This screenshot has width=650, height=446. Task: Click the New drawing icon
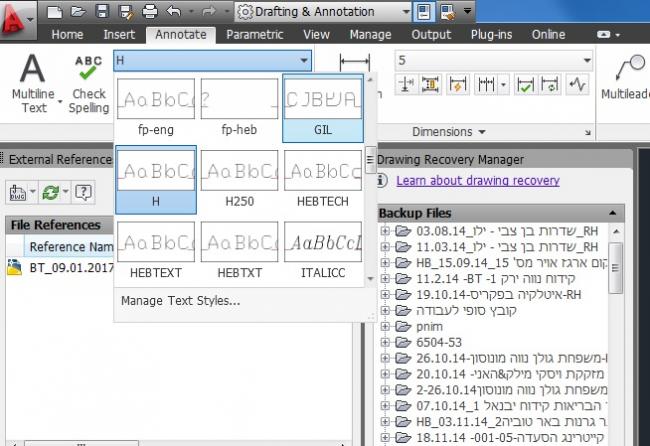click(54, 12)
